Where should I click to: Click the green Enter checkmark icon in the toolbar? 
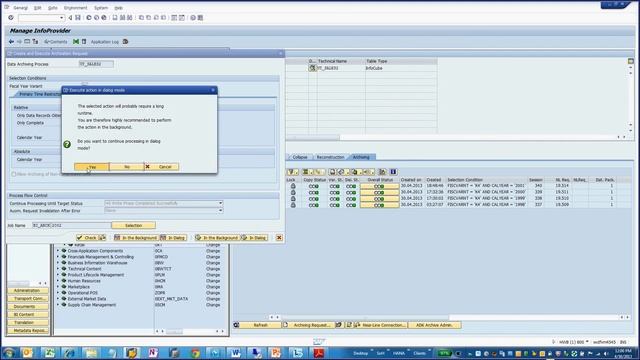point(11,18)
